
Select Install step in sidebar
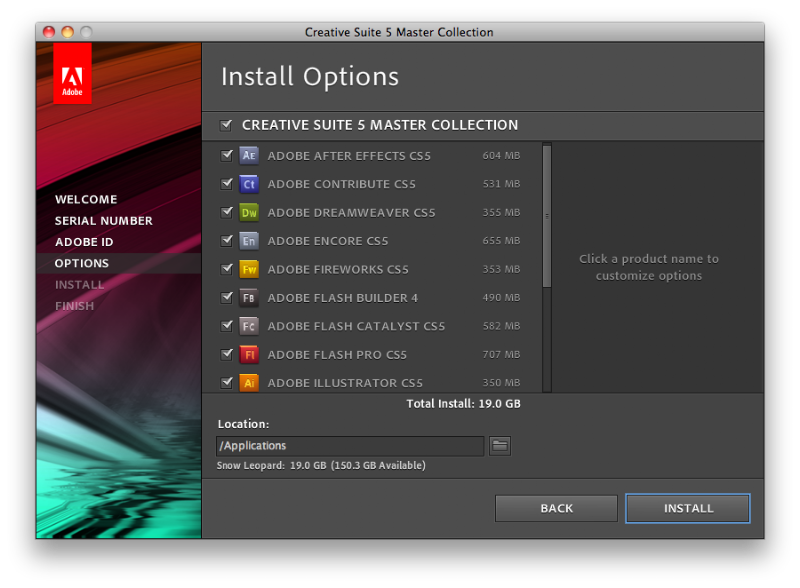(x=80, y=285)
